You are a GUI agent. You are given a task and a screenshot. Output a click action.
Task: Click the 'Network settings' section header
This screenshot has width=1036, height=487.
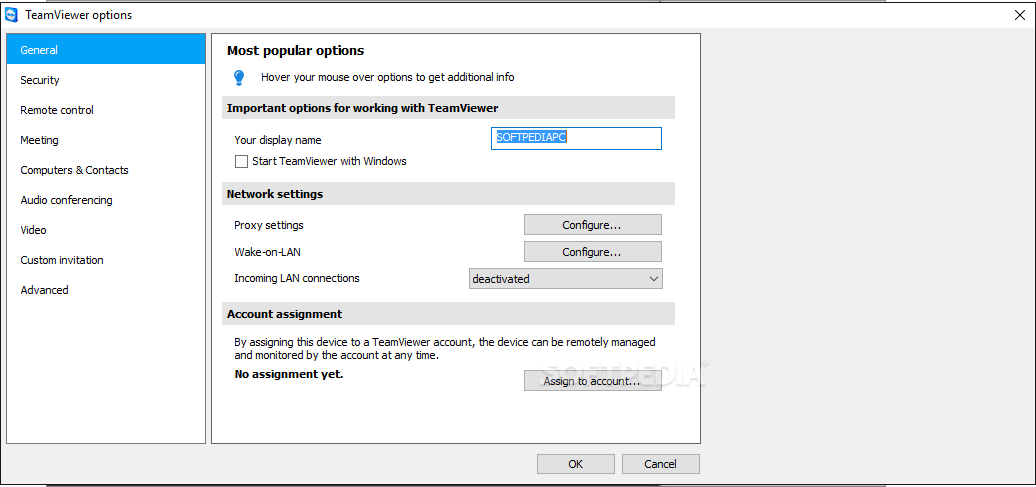(449, 194)
